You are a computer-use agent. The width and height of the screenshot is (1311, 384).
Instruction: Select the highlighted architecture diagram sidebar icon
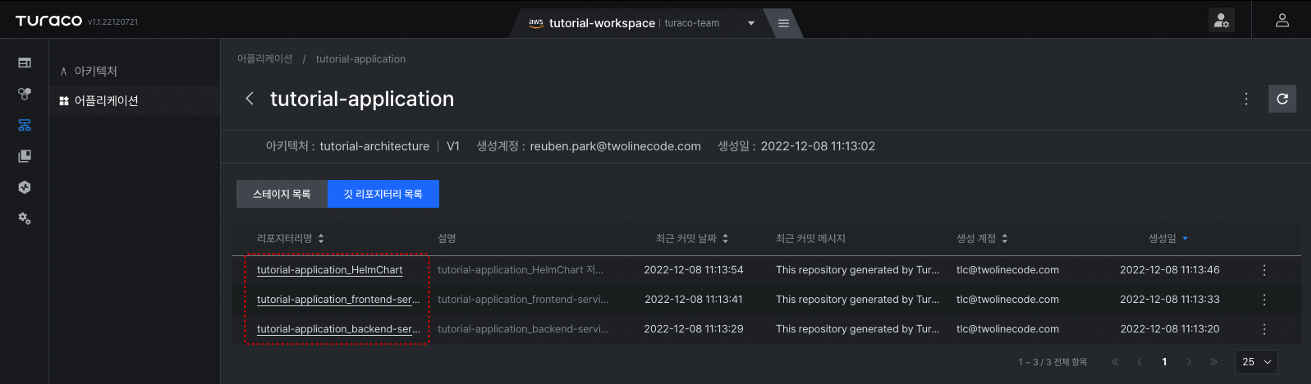24,125
